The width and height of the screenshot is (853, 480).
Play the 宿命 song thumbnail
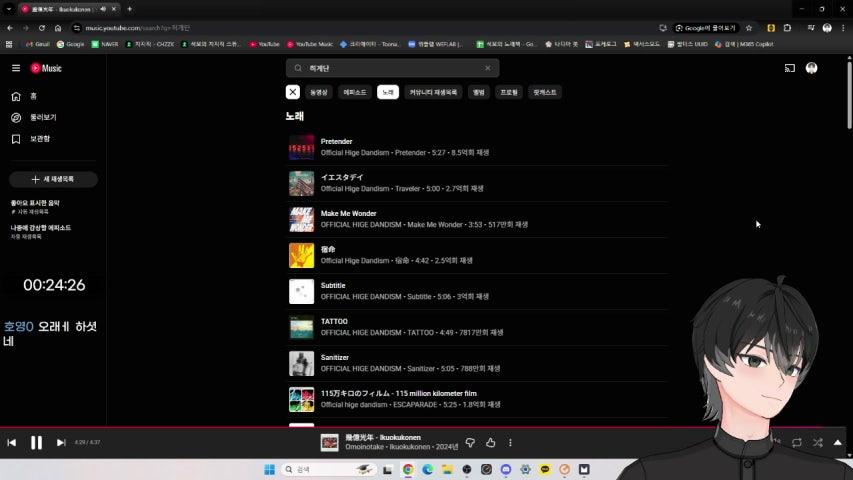click(301, 255)
